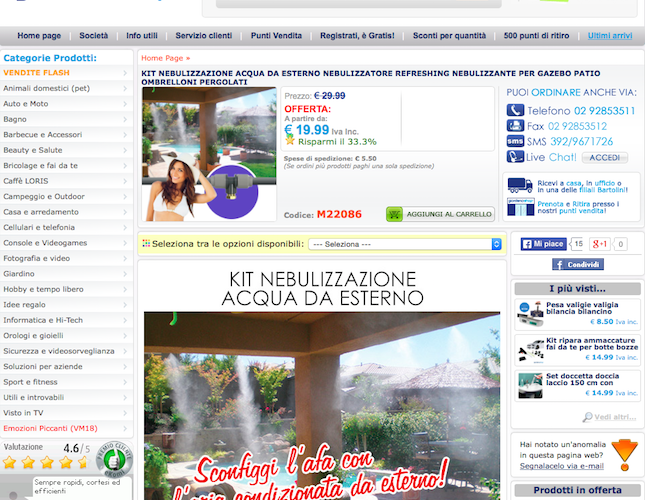The height and width of the screenshot is (500, 645).
Task: Go to Servizio clienti
Action: [x=204, y=36]
